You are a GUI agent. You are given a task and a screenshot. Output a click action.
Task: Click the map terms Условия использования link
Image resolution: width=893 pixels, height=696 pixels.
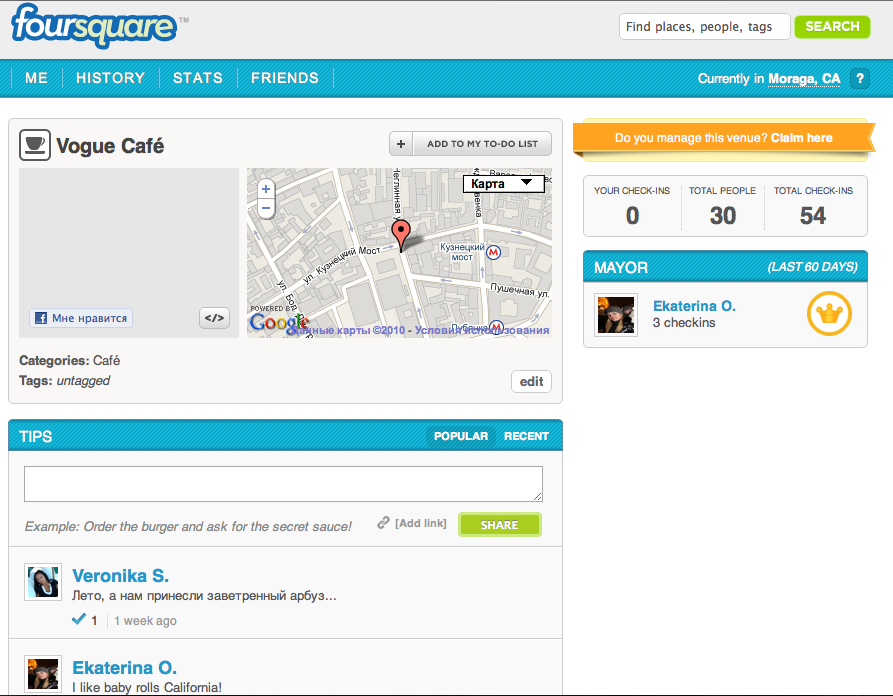482,330
